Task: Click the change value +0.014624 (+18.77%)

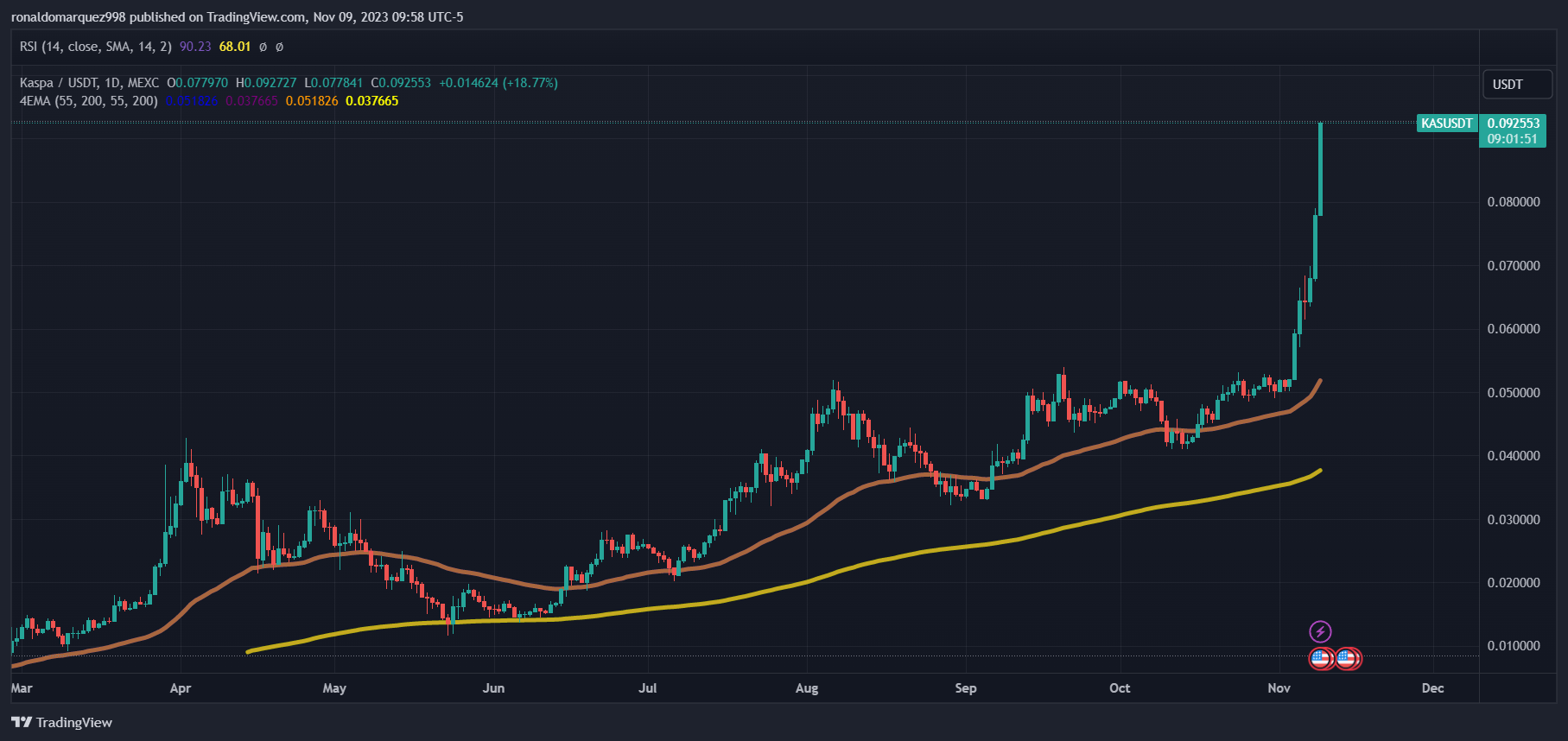Action: pyautogui.click(x=498, y=83)
